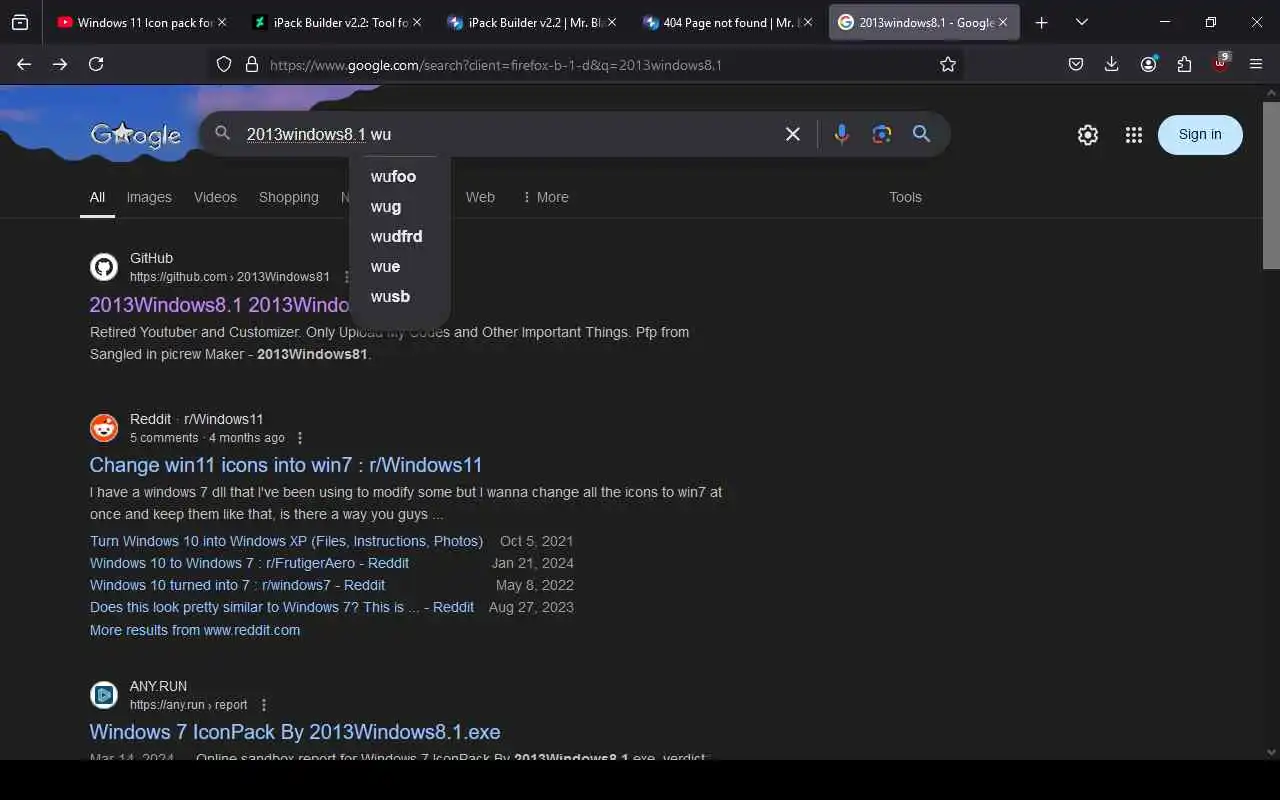Open Google quick settings gear

click(1088, 135)
